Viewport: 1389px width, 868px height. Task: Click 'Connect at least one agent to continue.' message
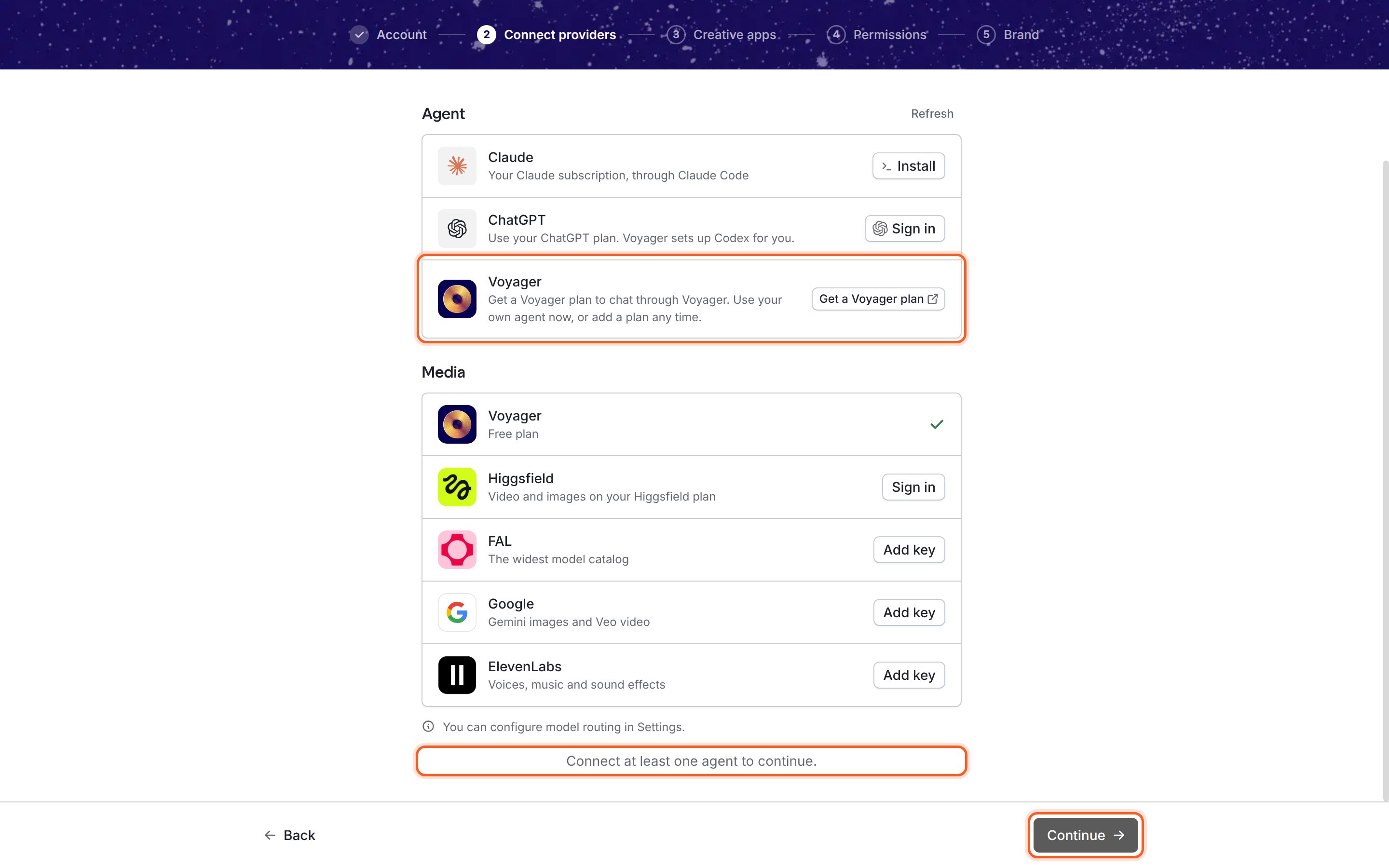[x=691, y=760]
